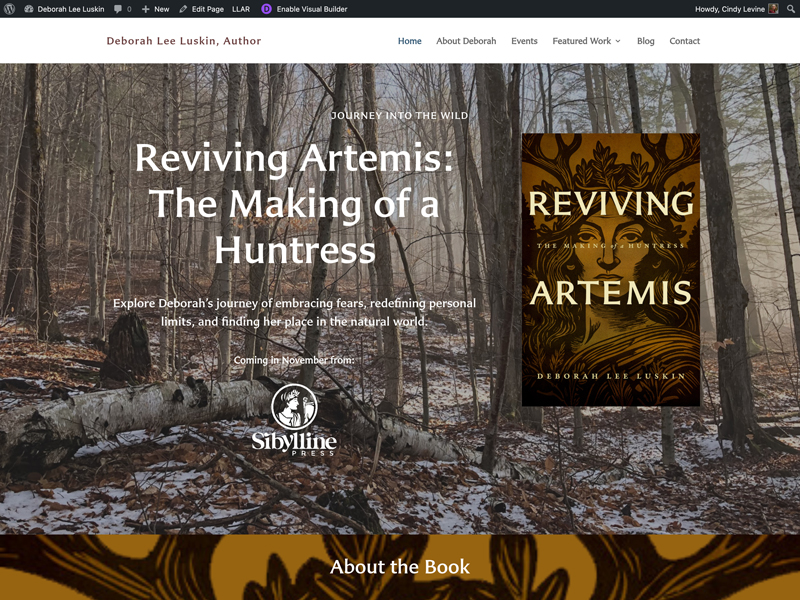Click the LLAR admin bar item

(241, 9)
